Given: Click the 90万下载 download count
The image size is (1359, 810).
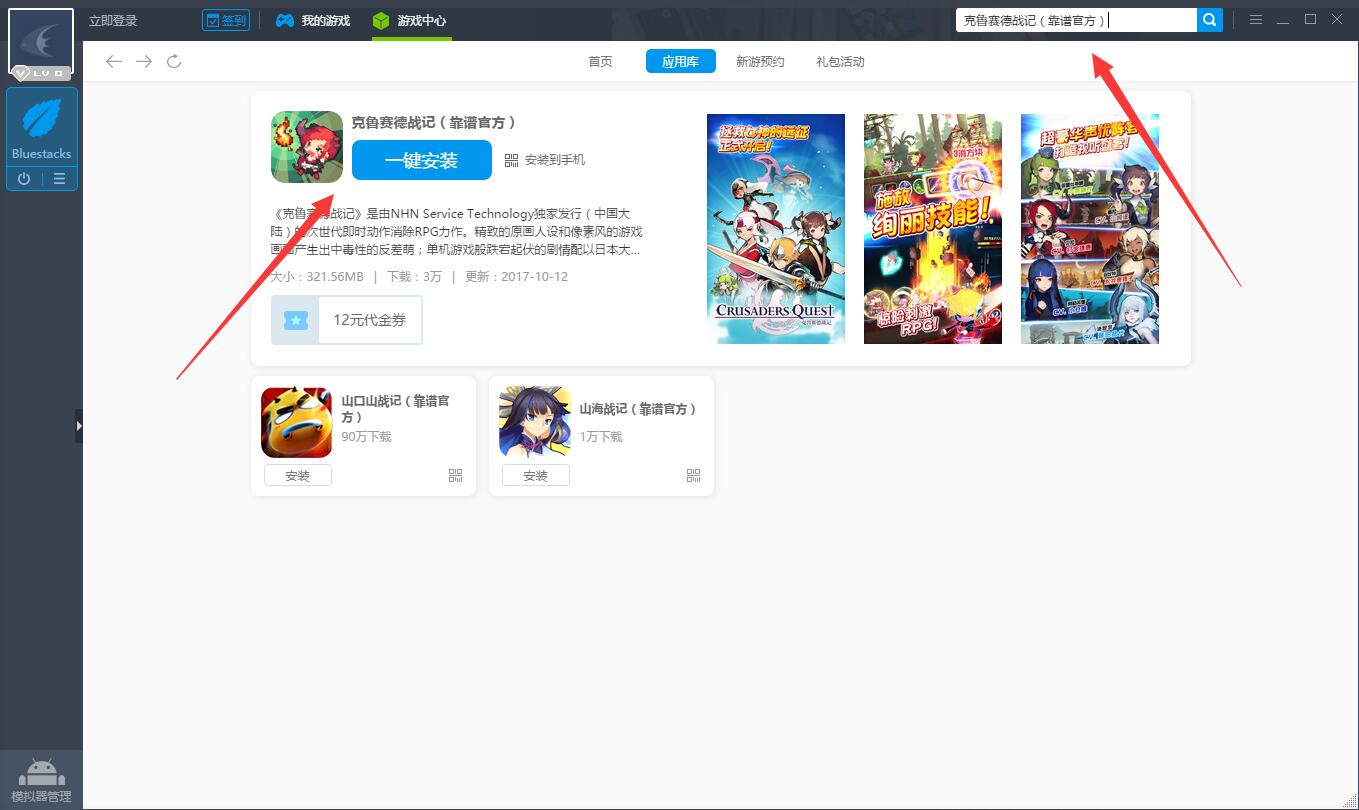Looking at the screenshot, I should (366, 437).
